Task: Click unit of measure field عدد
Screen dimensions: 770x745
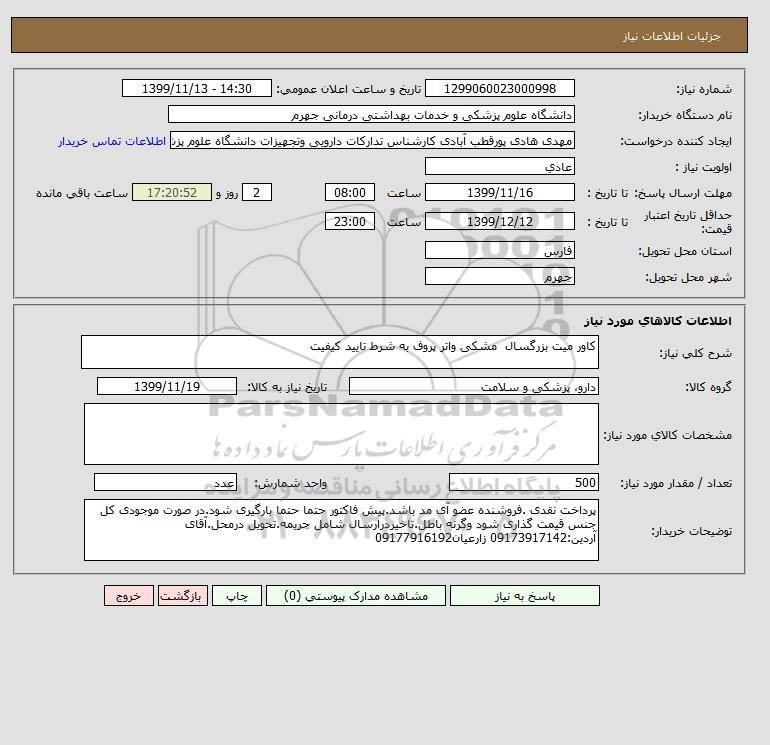Action: pyautogui.click(x=165, y=482)
